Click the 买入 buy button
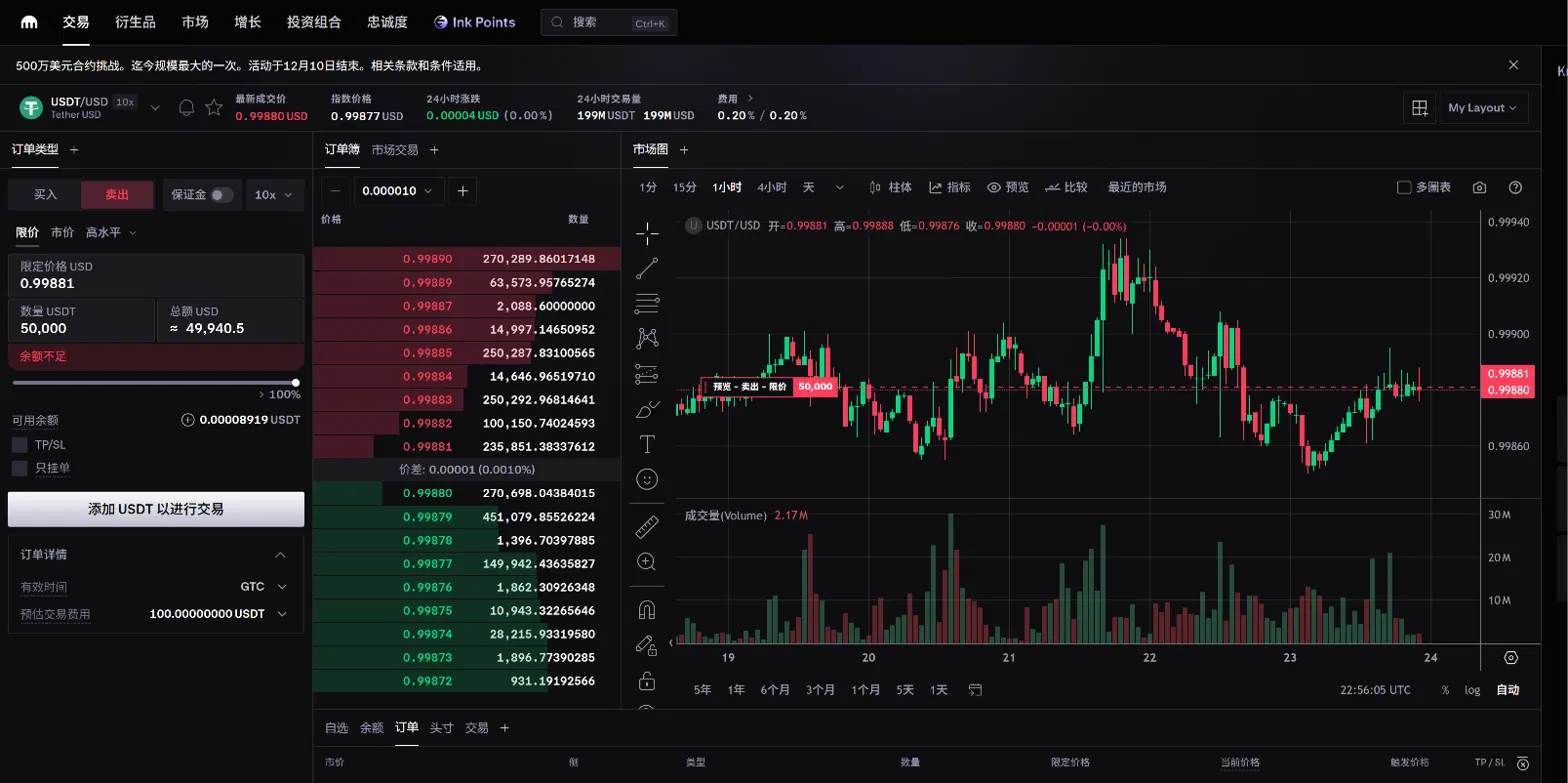This screenshot has width=1568, height=783. [x=45, y=195]
